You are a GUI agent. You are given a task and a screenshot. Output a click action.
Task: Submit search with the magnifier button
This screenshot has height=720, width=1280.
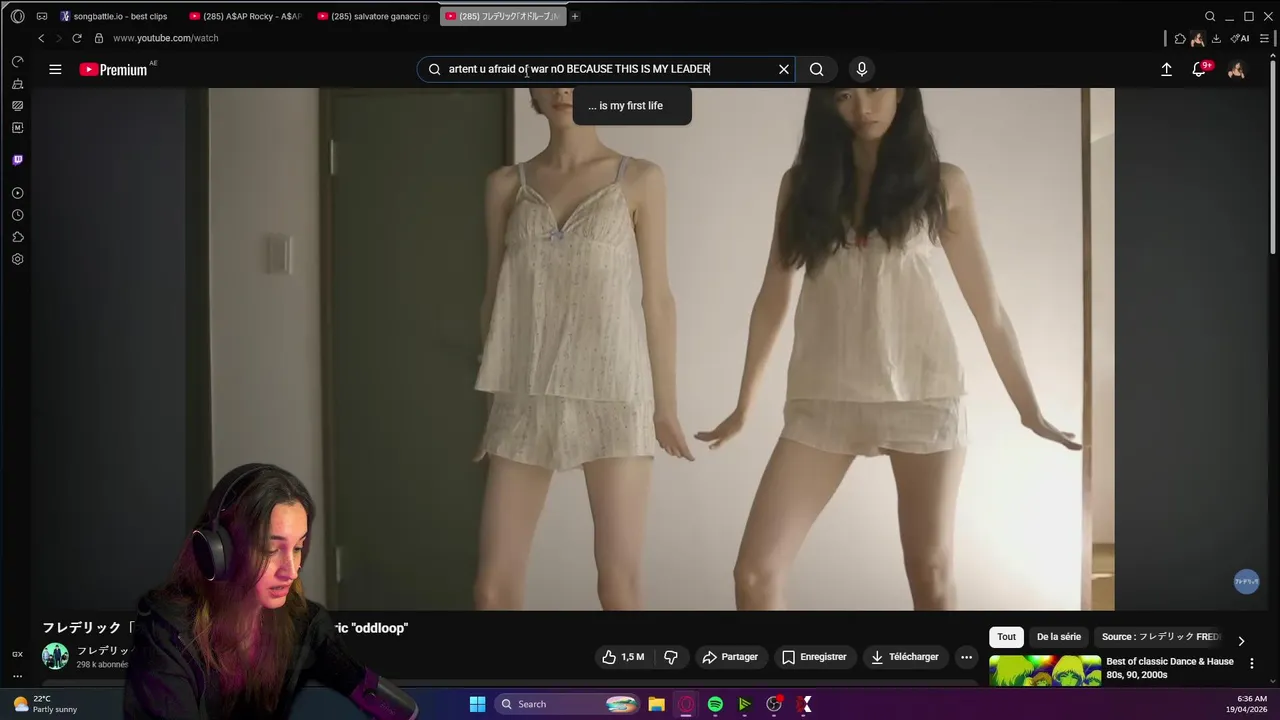pyautogui.click(x=817, y=69)
